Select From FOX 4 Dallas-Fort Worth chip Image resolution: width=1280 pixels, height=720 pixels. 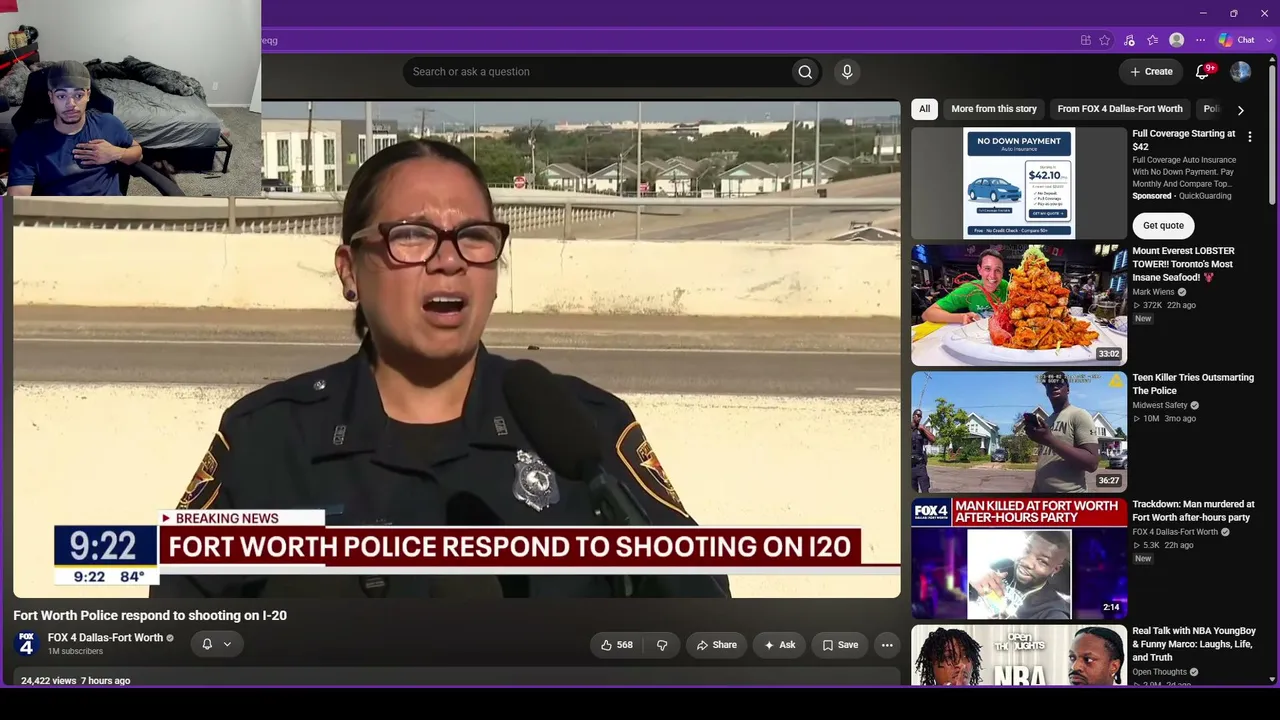[1120, 109]
